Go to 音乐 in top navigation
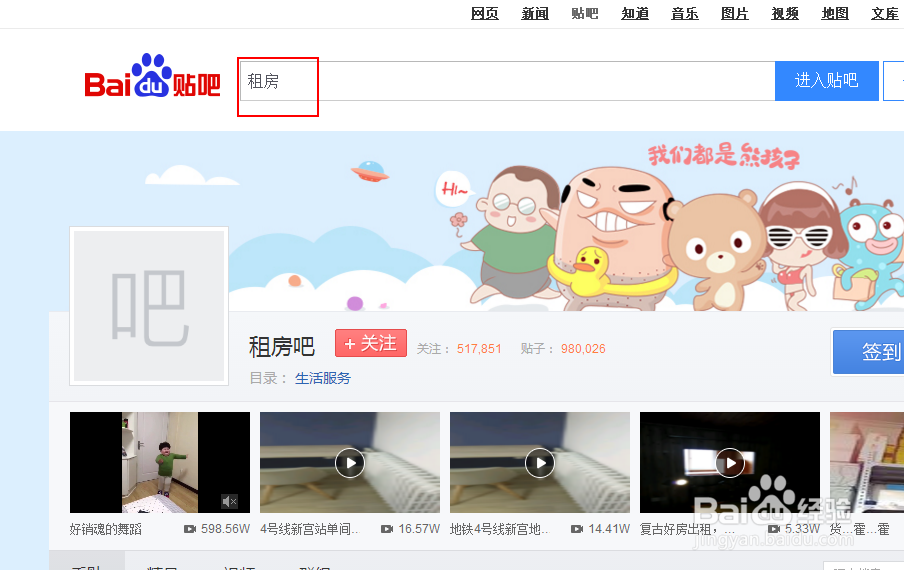The image size is (904, 570). coord(685,13)
